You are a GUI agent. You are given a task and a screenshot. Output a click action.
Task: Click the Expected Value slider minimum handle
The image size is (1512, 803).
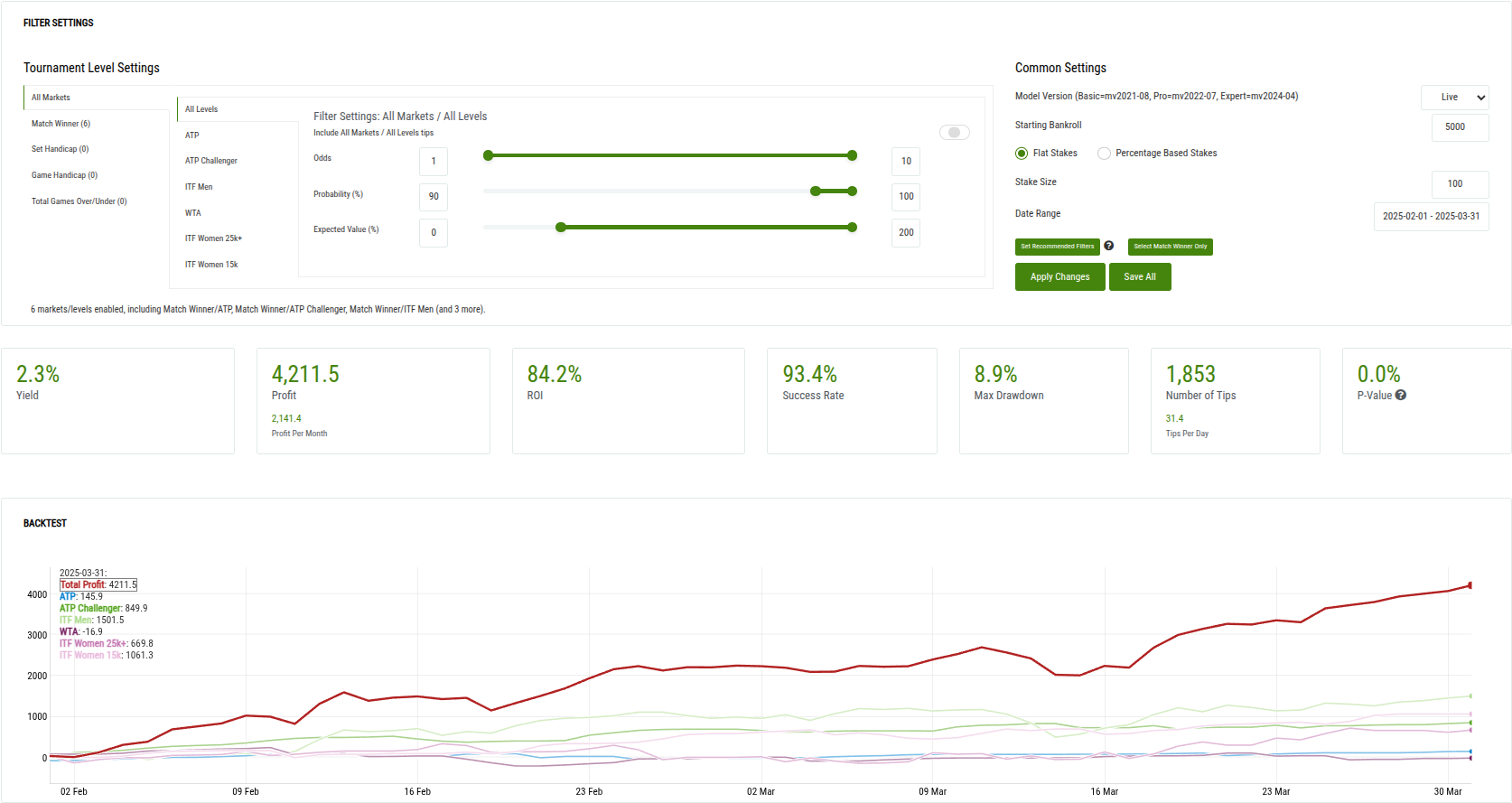[x=561, y=228]
